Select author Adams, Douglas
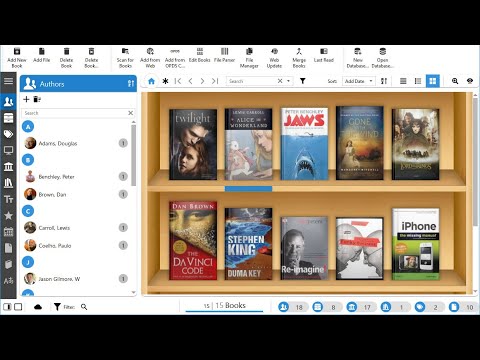Image resolution: width=480 pixels, height=360 pixels. (76, 143)
